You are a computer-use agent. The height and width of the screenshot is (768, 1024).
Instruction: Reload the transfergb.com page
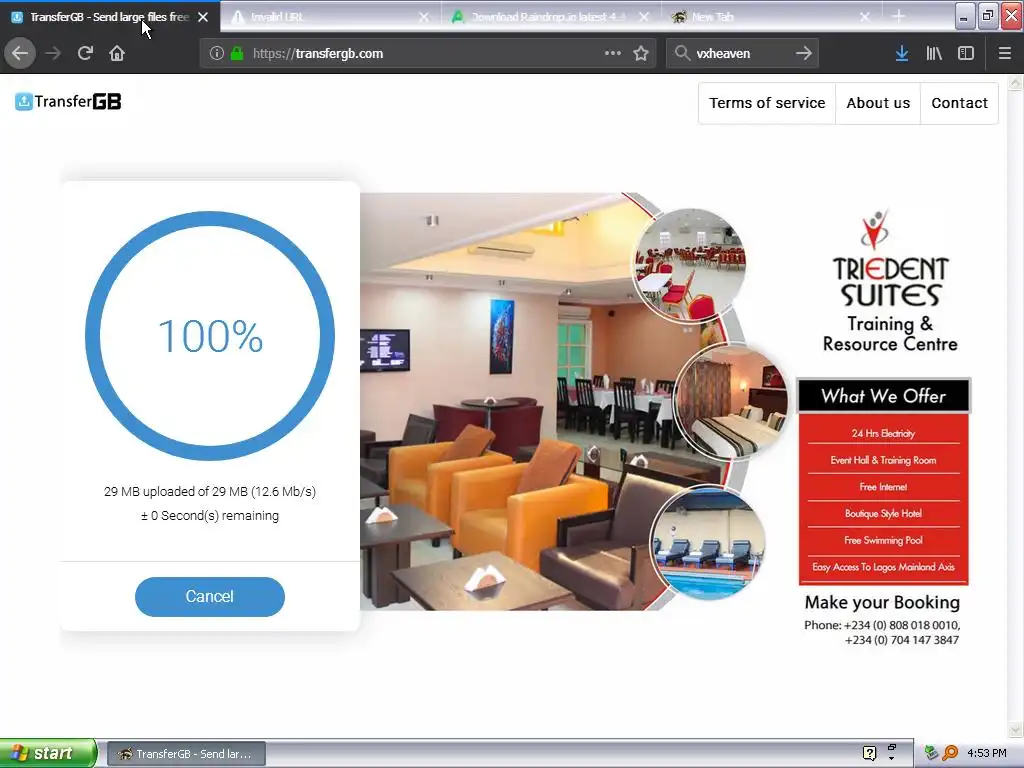(x=85, y=54)
